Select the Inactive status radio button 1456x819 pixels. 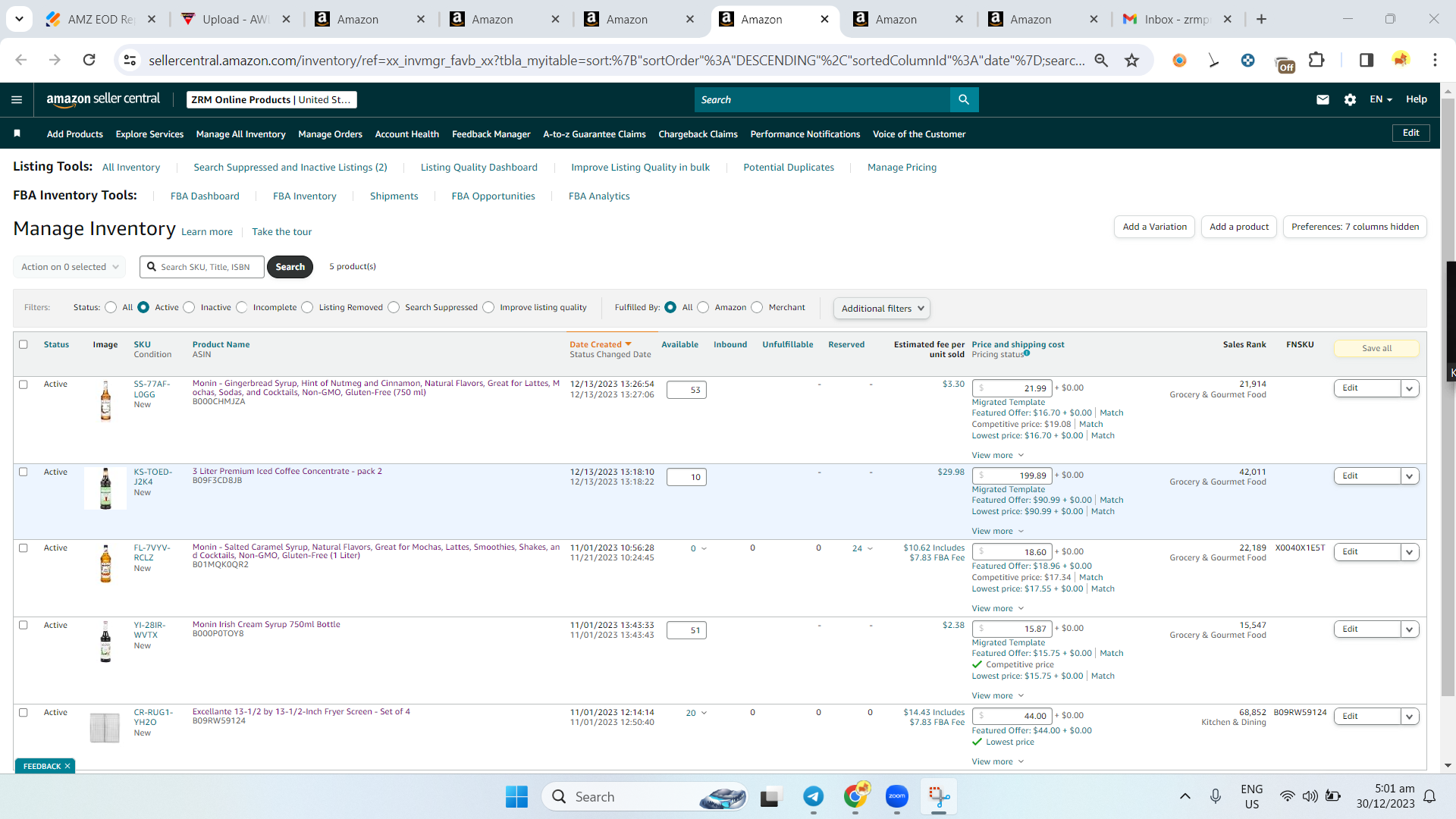[189, 307]
